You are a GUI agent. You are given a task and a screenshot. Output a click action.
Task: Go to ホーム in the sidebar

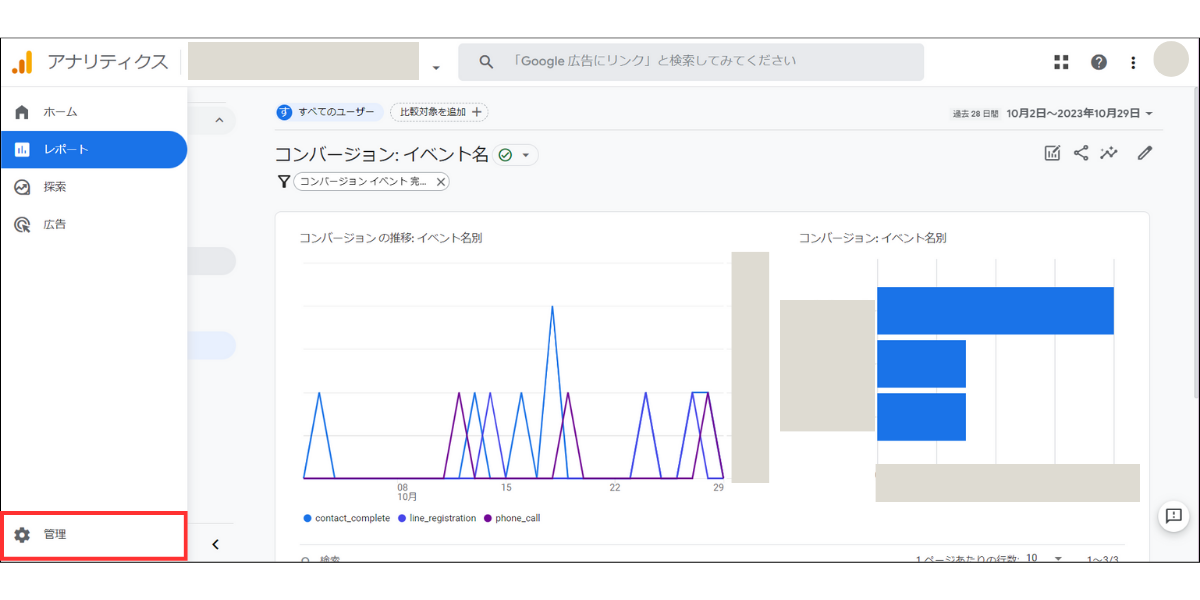click(93, 112)
